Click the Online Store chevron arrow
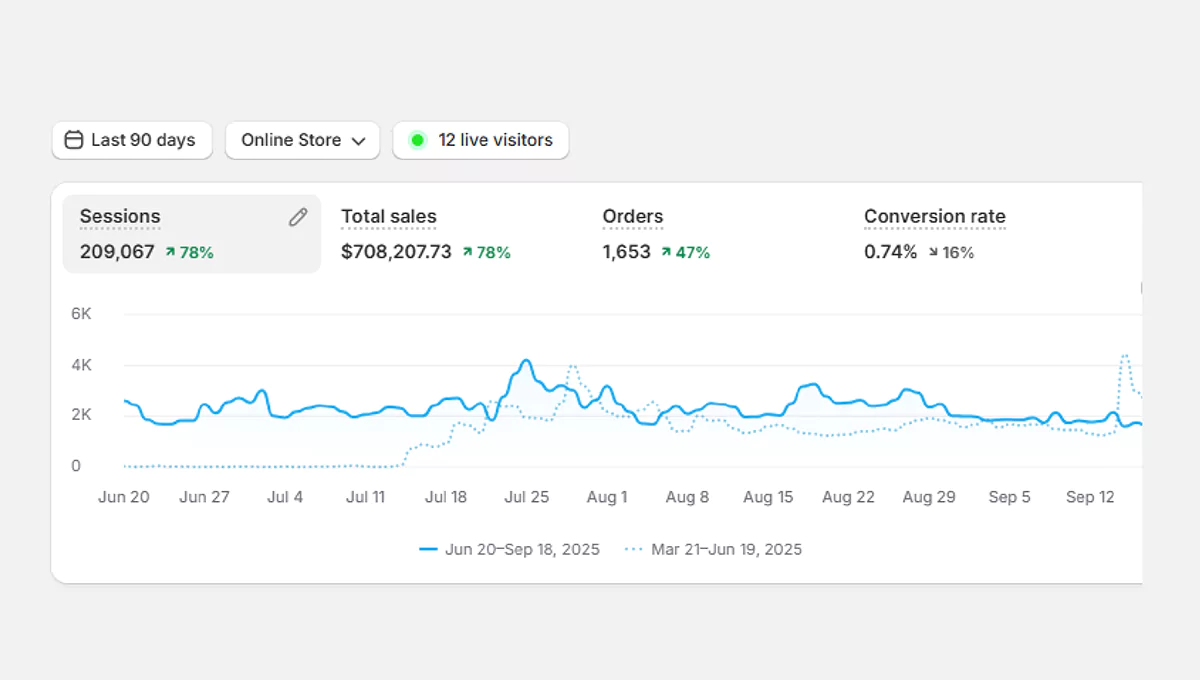Viewport: 1200px width, 680px height. [358, 141]
